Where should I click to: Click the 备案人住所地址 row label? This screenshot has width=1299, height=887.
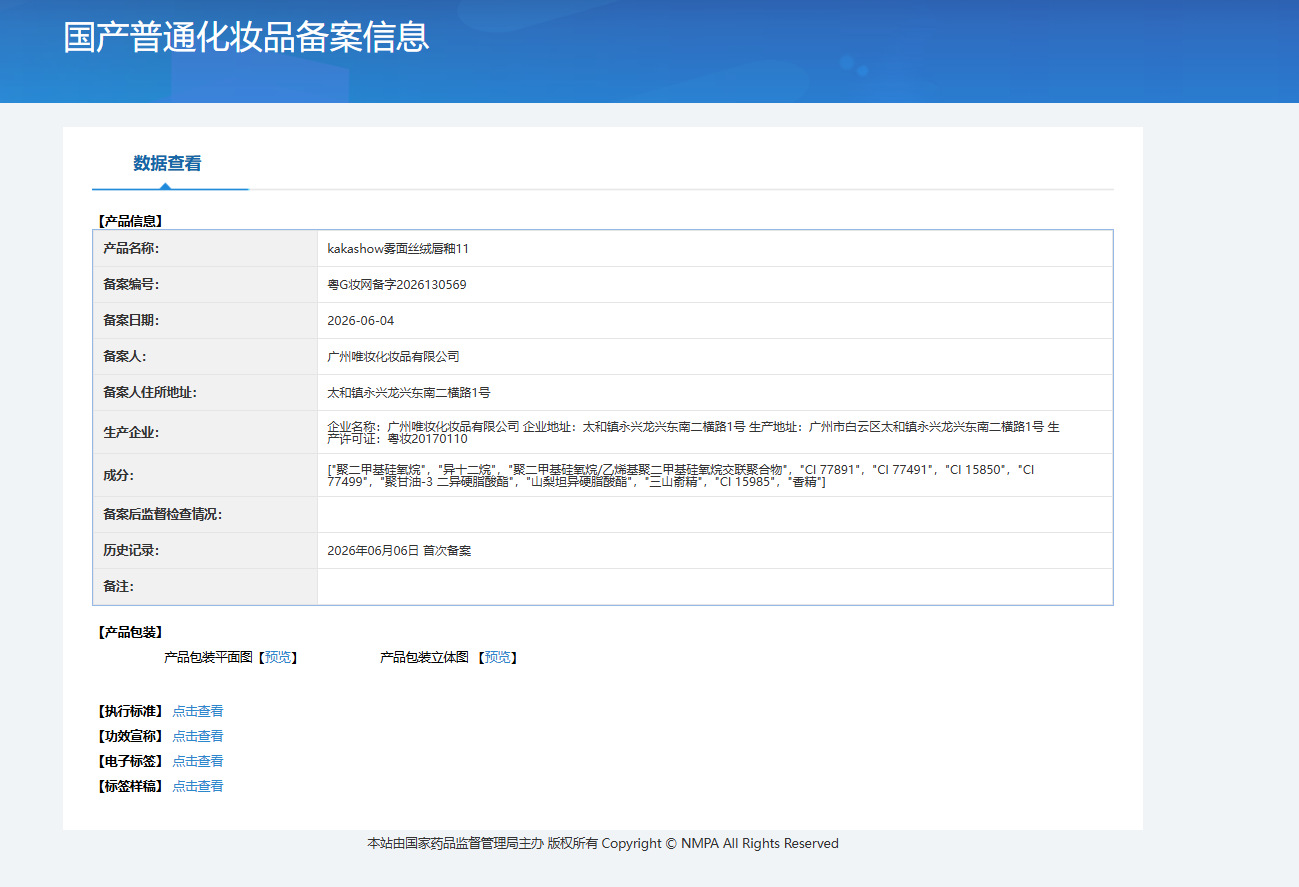pos(150,393)
